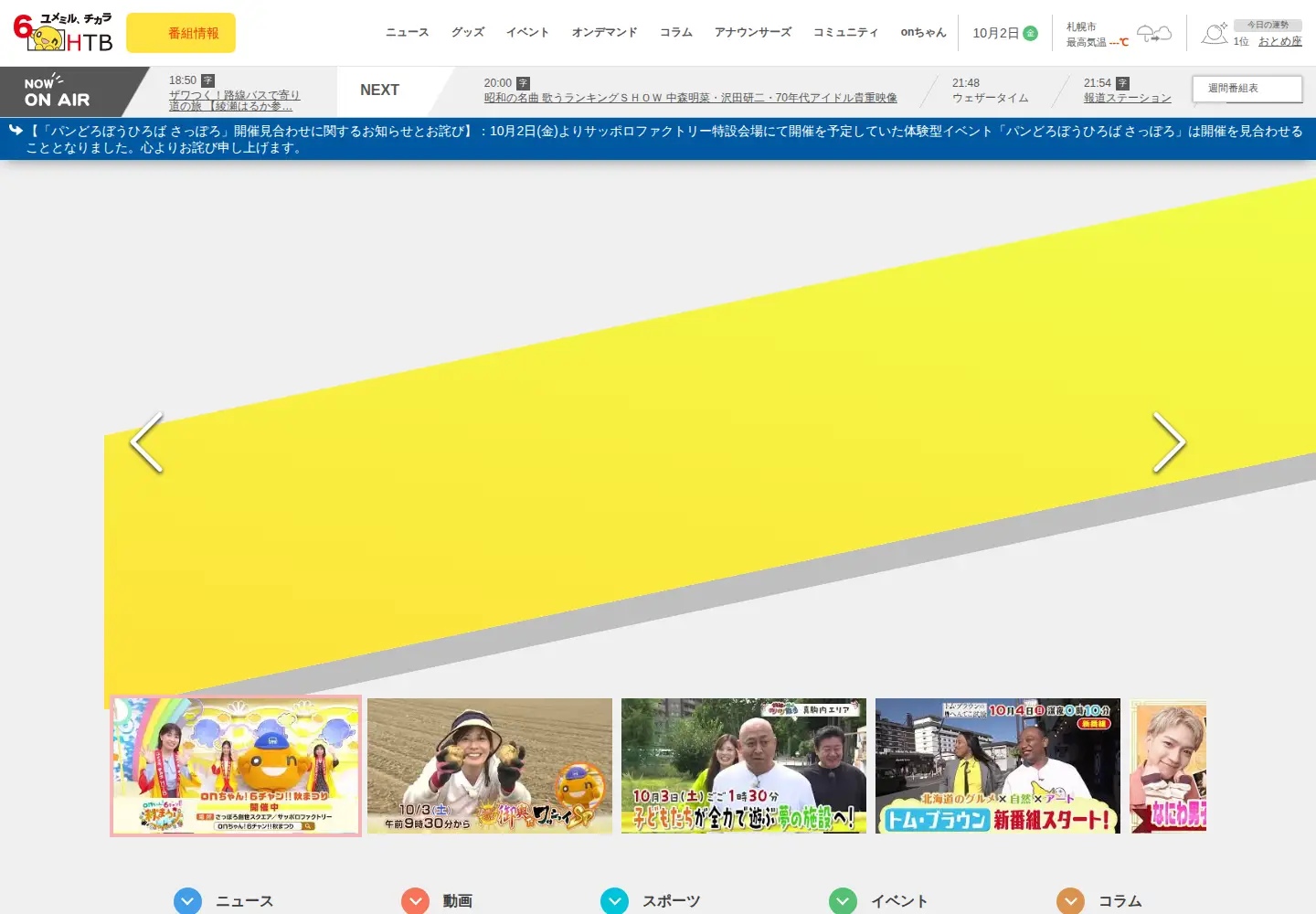Click the 21:48 ウェザータイム entry
Viewport: 1316px width, 914px height.
991,90
